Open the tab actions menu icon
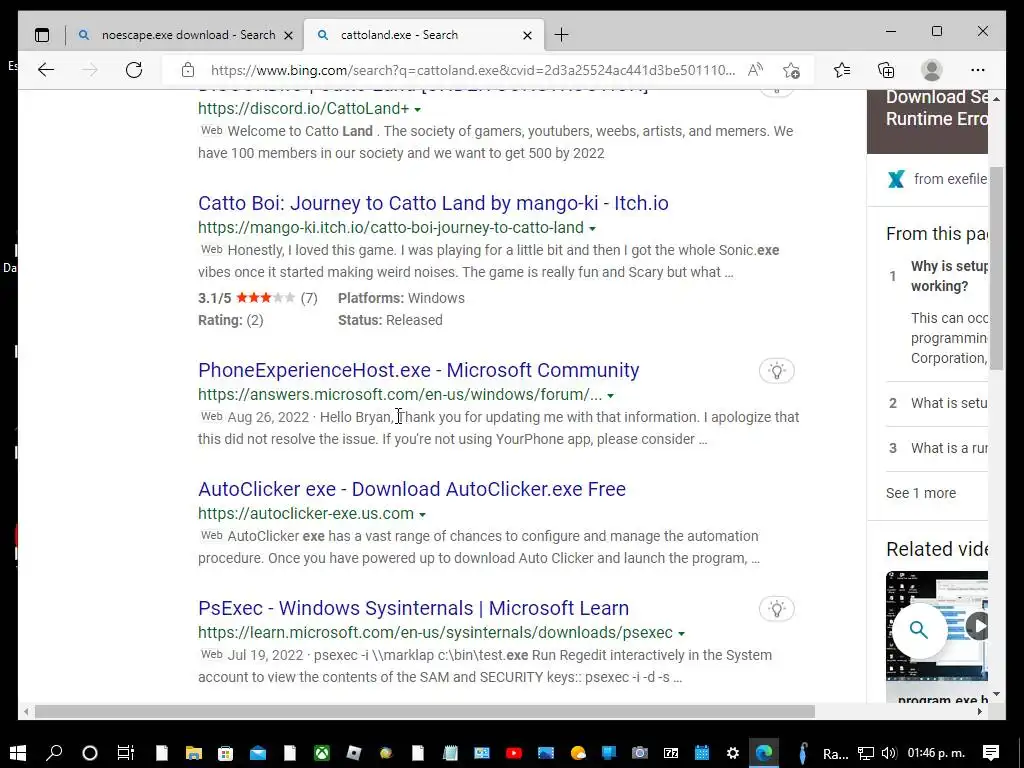The image size is (1024, 768). tap(42, 35)
